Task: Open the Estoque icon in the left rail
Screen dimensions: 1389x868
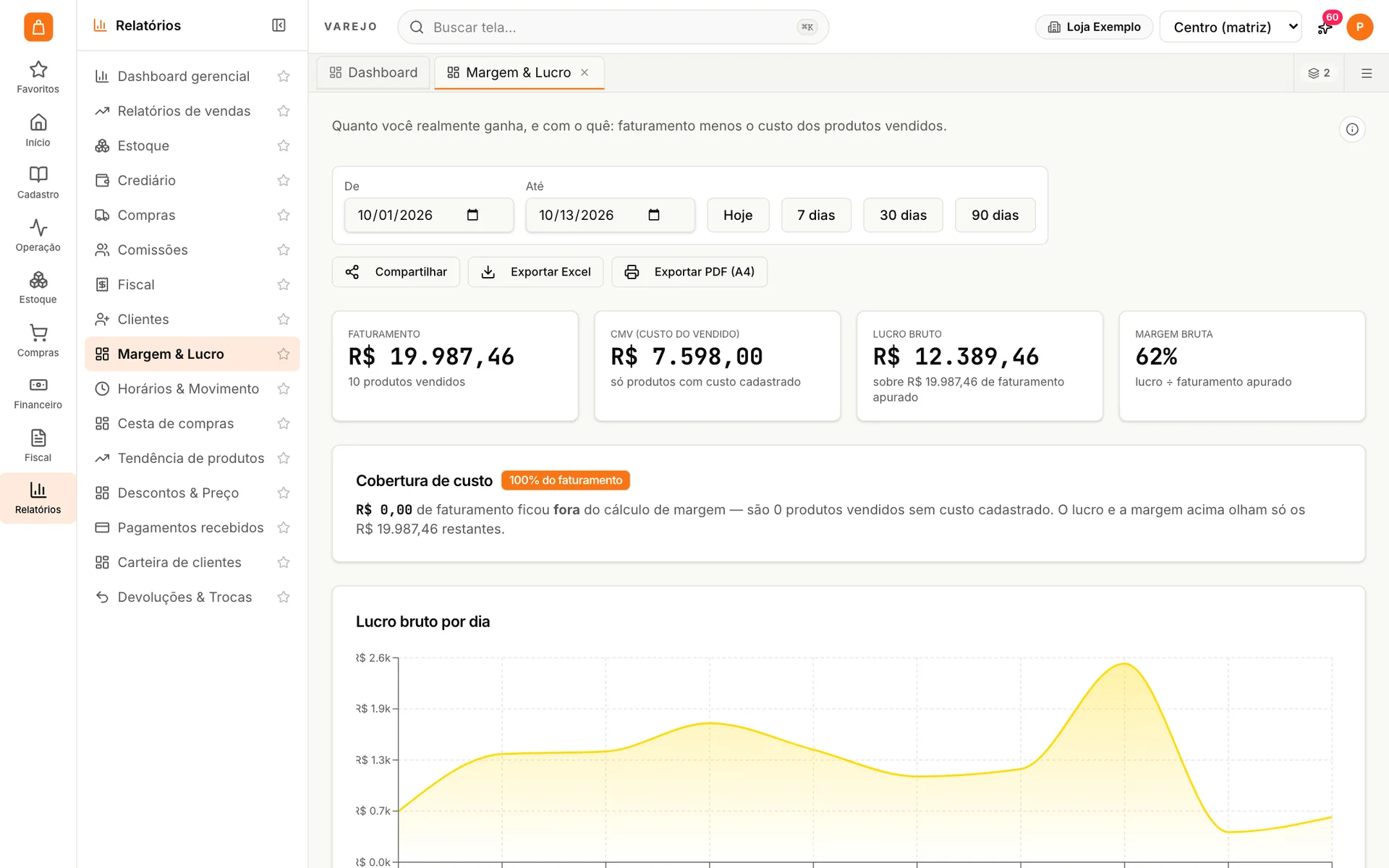Action: (38, 288)
